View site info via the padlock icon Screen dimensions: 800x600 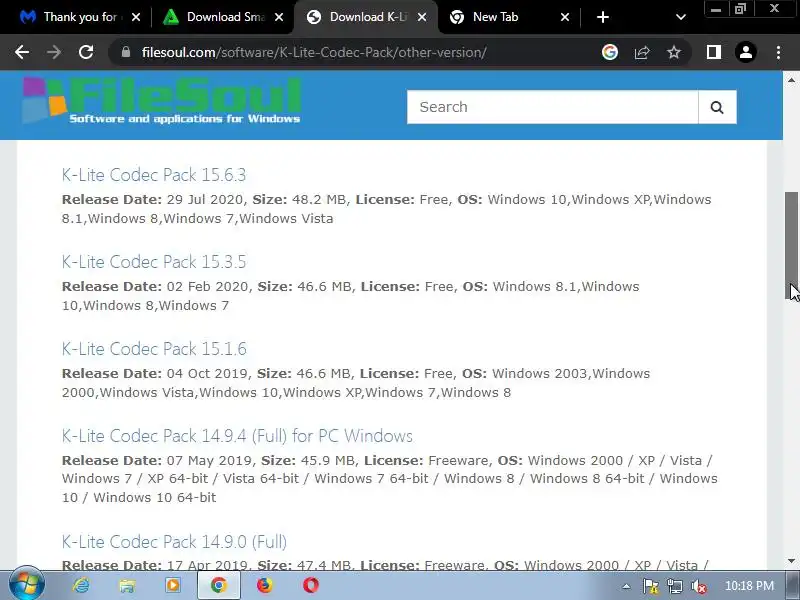click(x=126, y=52)
